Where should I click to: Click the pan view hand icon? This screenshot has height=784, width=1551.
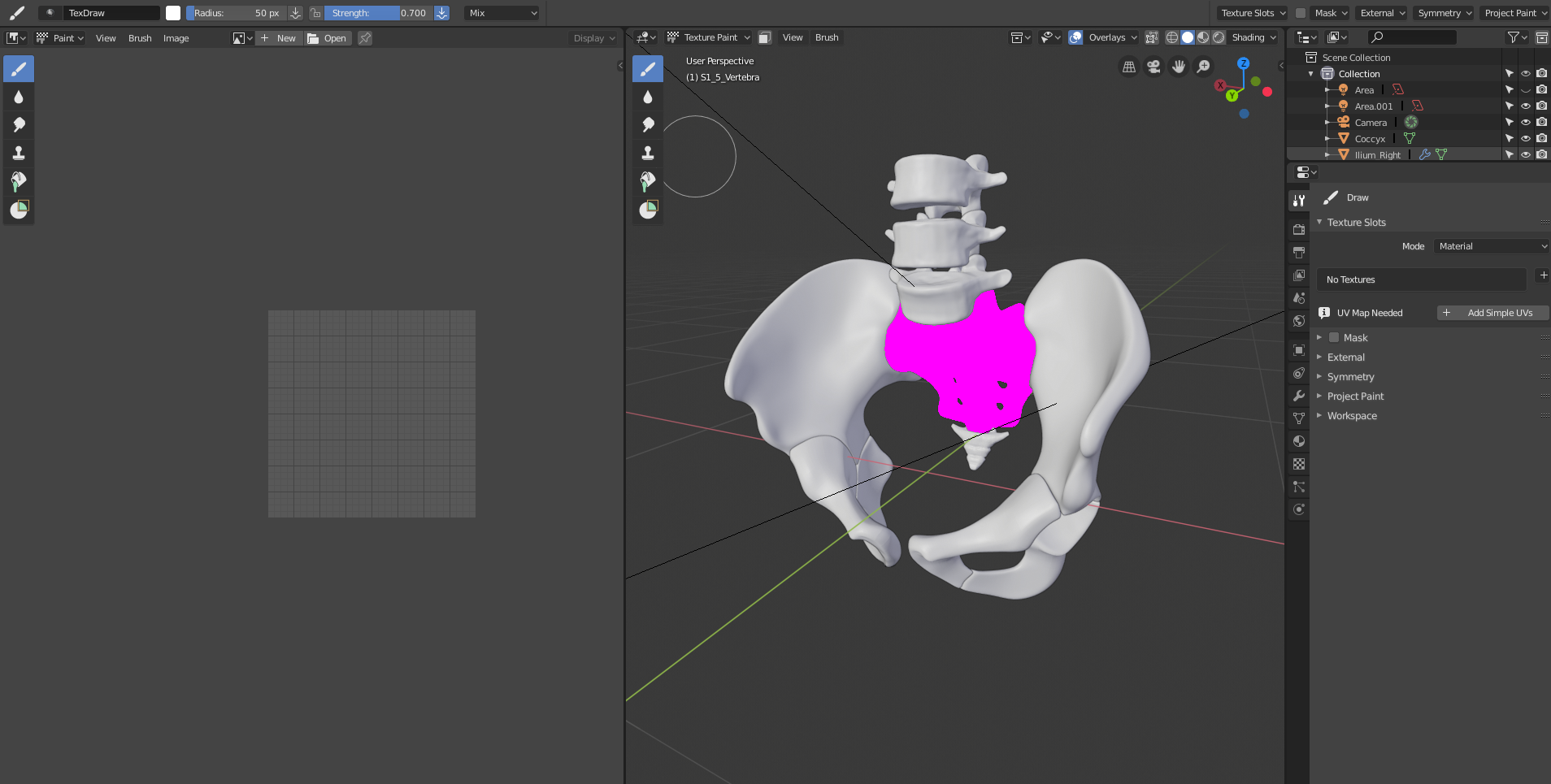click(1179, 67)
